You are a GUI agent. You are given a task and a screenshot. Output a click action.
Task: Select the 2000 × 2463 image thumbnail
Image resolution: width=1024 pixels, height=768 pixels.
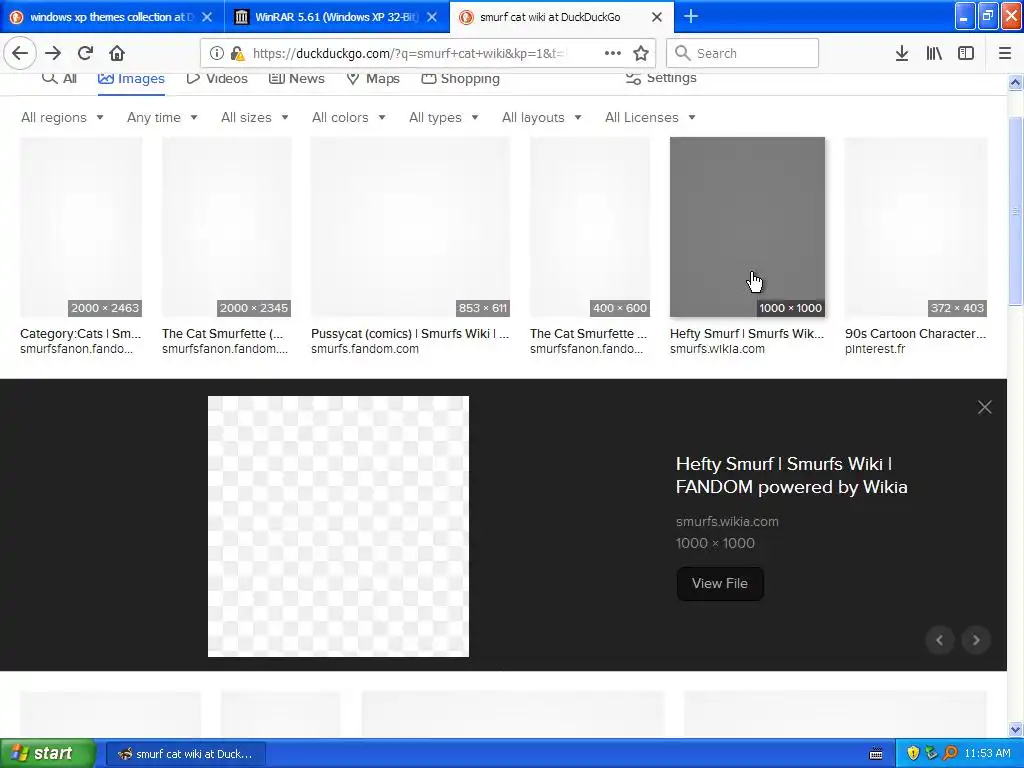click(81, 227)
